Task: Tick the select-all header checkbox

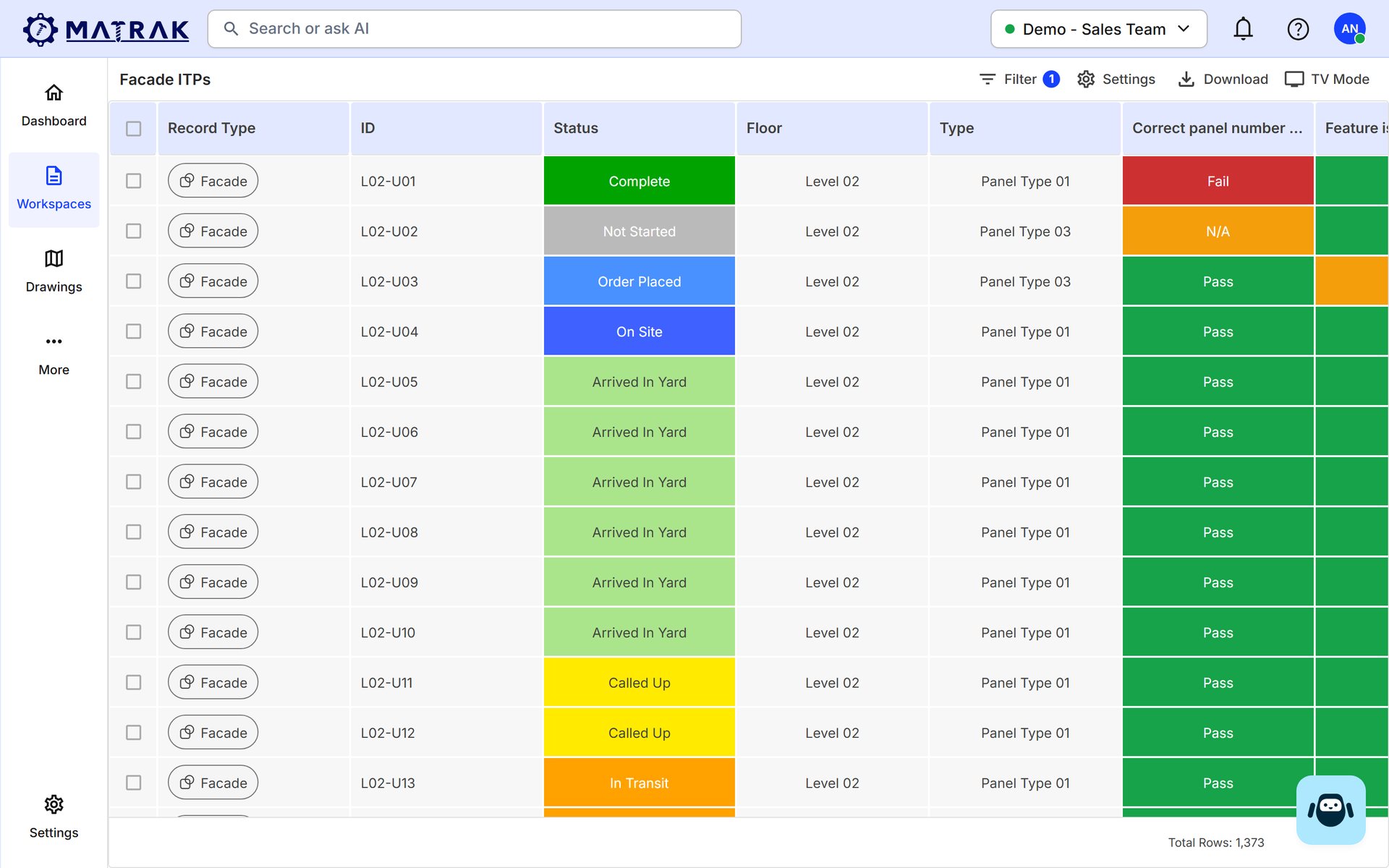Action: [133, 128]
